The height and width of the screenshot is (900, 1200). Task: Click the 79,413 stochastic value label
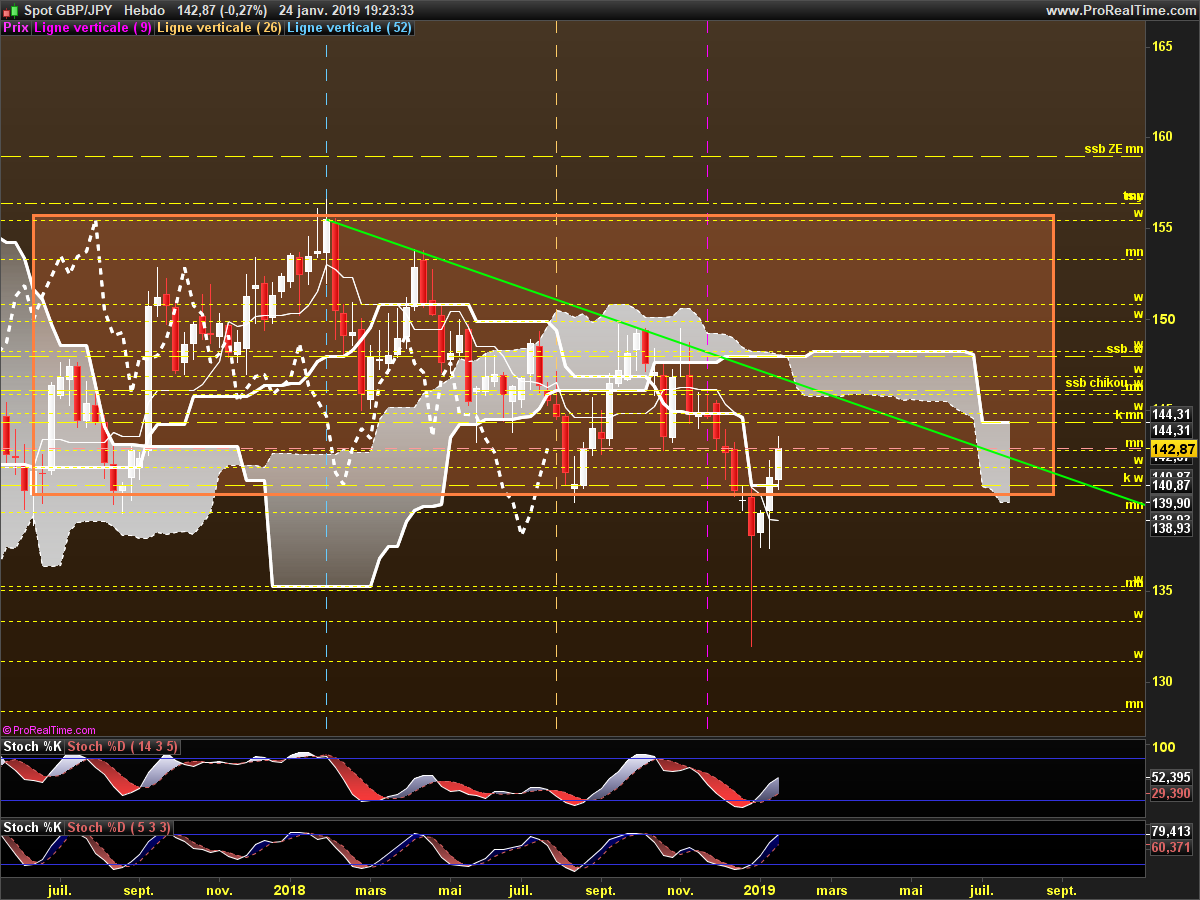(1171, 831)
